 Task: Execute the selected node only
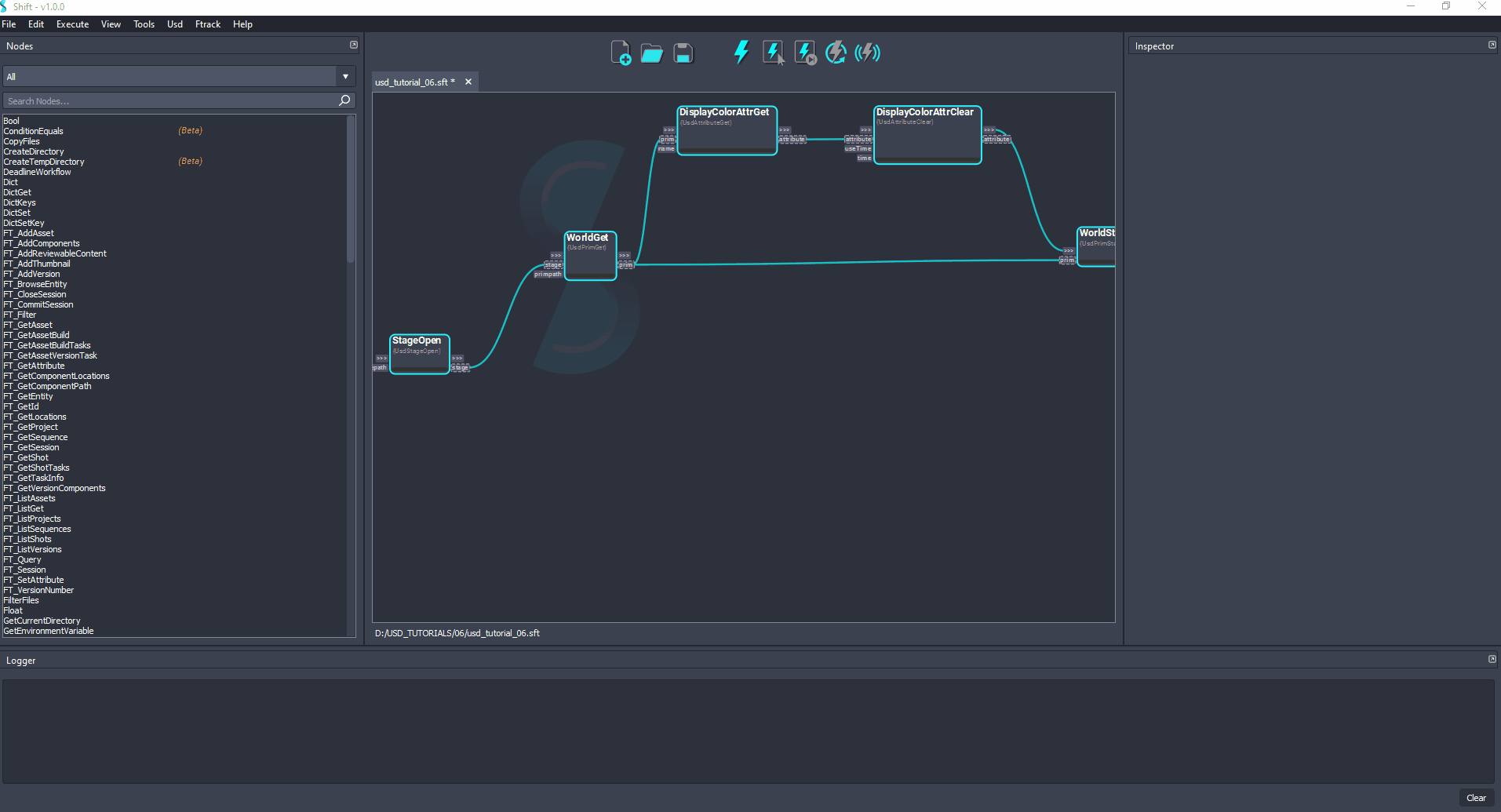pyautogui.click(x=774, y=52)
